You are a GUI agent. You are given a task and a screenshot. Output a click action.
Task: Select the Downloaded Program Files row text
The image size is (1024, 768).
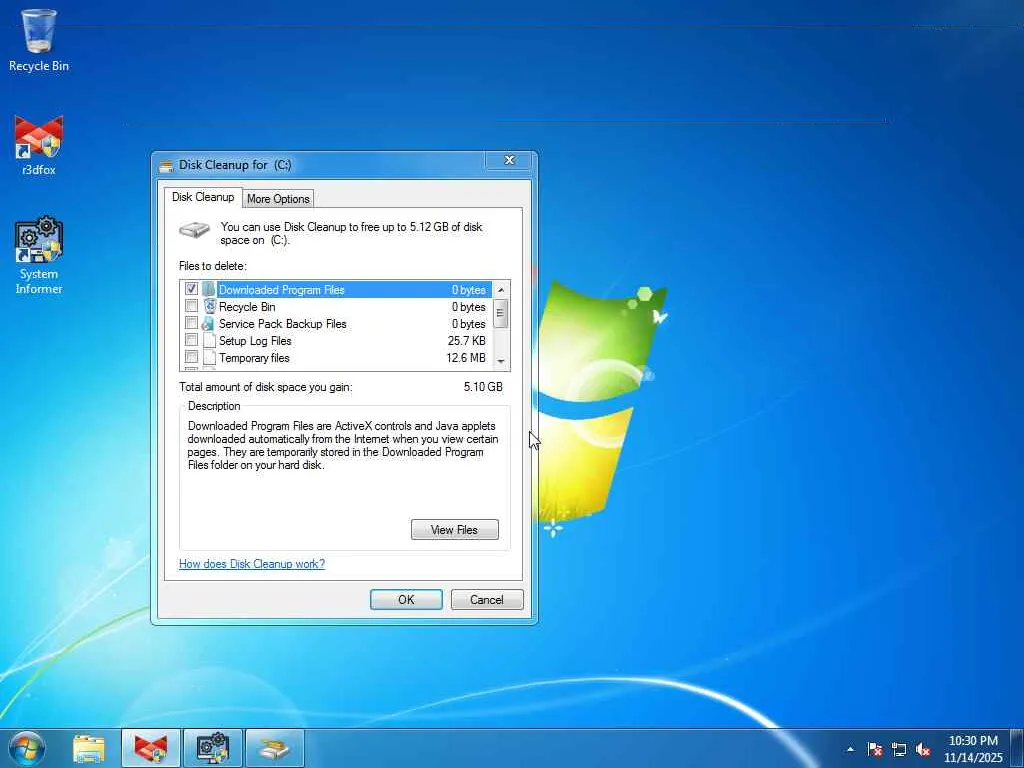pyautogui.click(x=281, y=290)
